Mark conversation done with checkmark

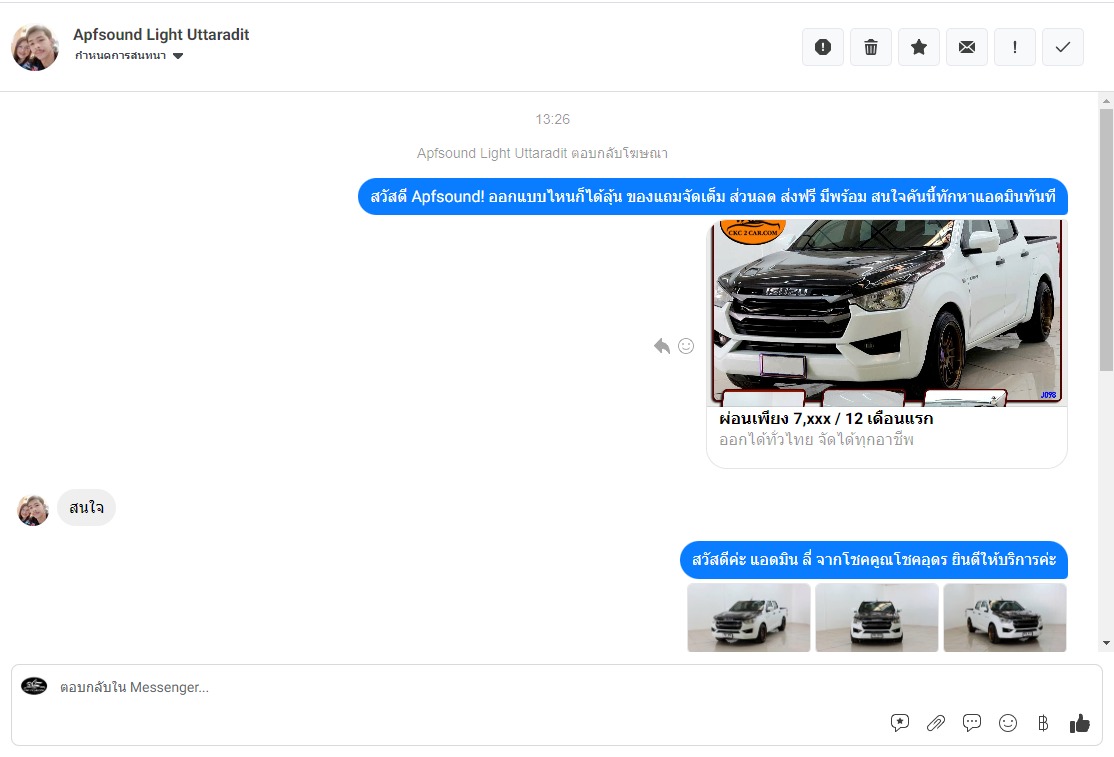pos(1063,47)
